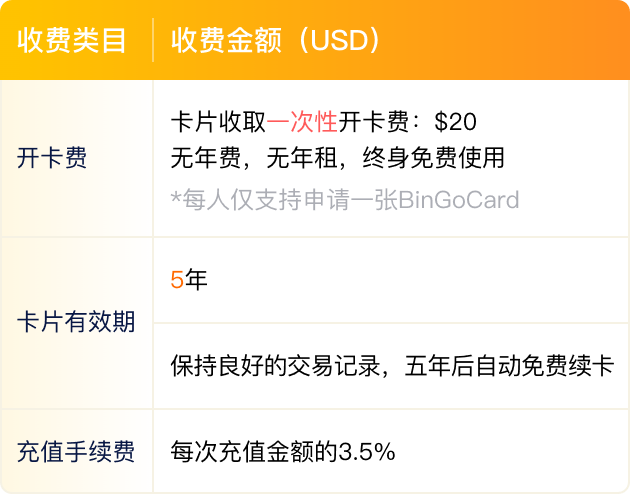Click the 5年 validity cell
This screenshot has height=494, width=630.
(x=391, y=280)
